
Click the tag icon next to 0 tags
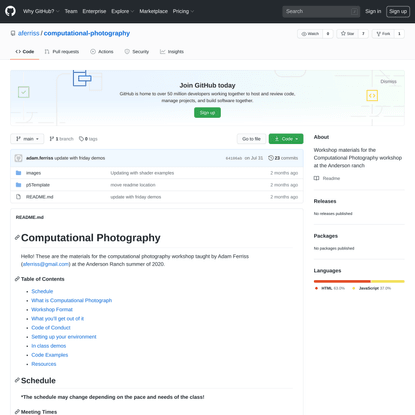pyautogui.click(x=81, y=139)
